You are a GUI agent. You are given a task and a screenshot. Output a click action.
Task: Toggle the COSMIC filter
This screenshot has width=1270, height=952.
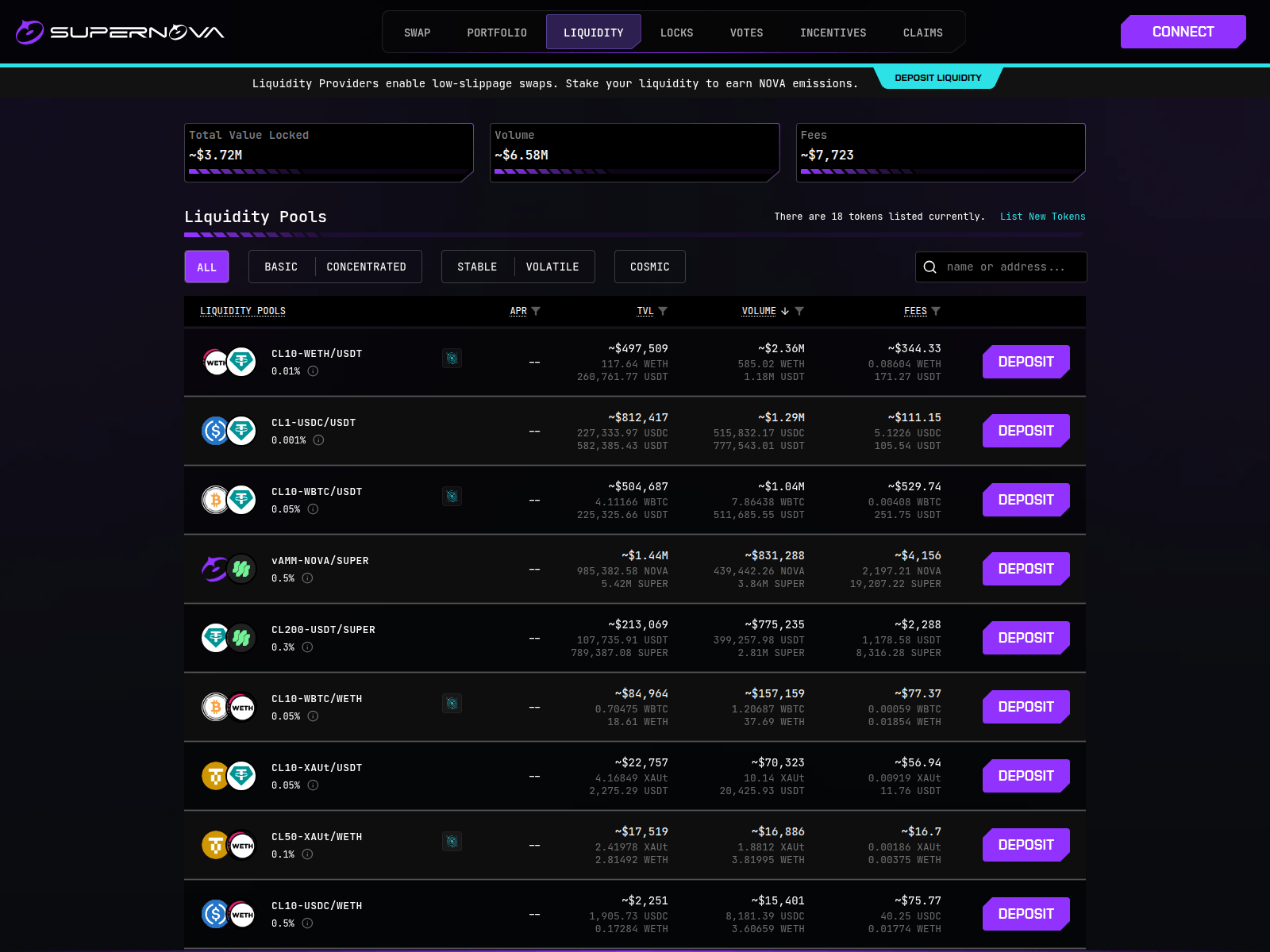(650, 267)
